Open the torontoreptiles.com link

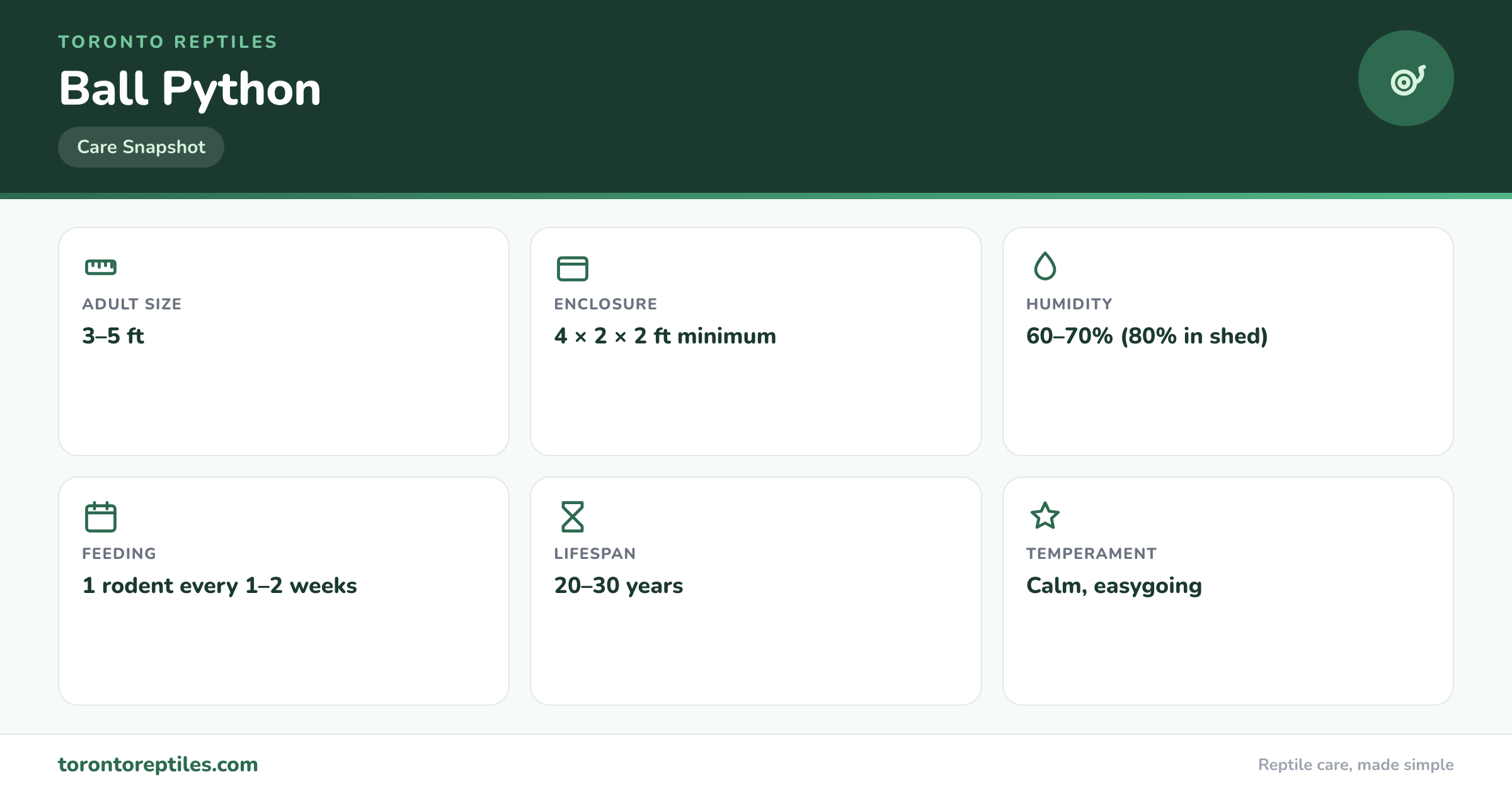click(x=158, y=764)
